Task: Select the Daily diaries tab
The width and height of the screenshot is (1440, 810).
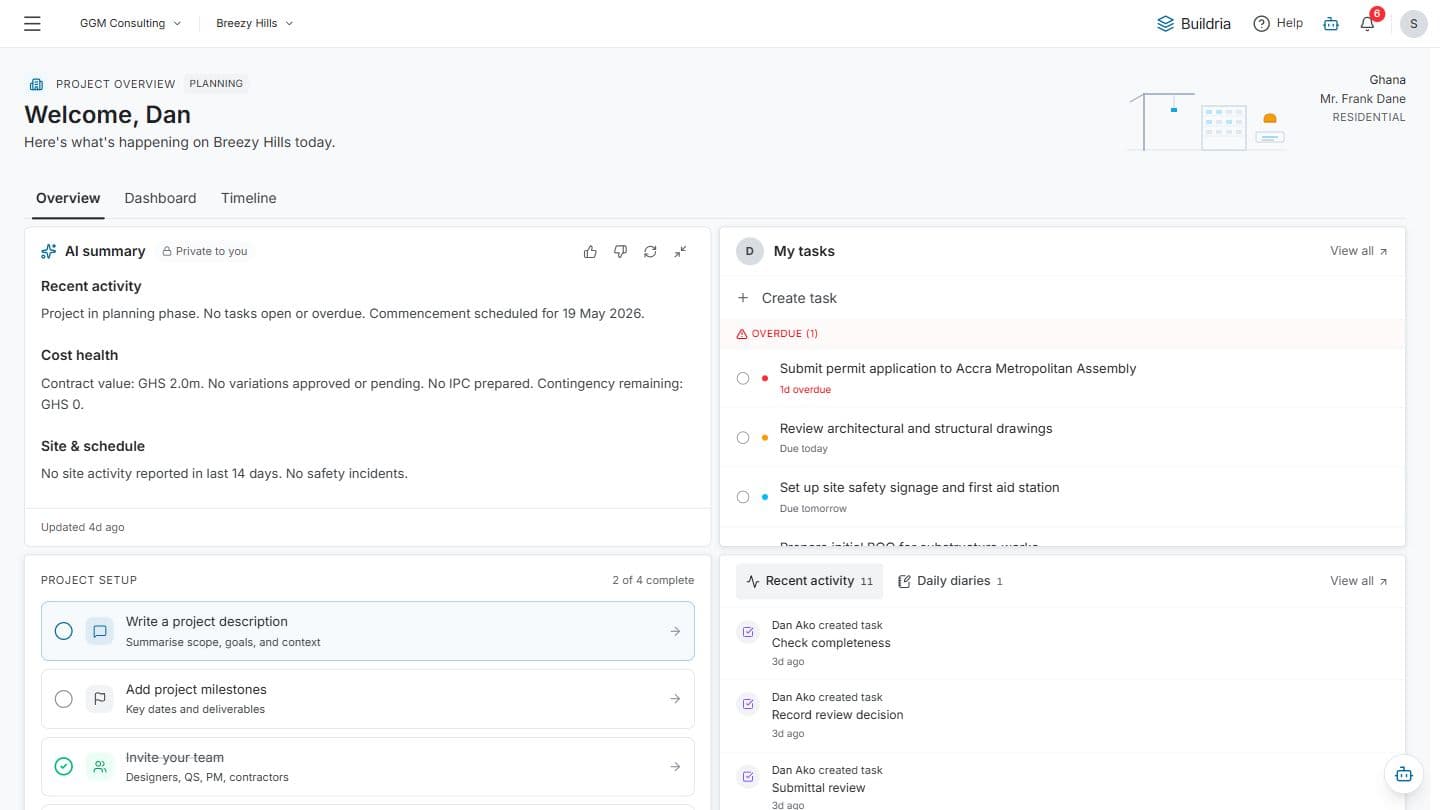Action: 949,581
